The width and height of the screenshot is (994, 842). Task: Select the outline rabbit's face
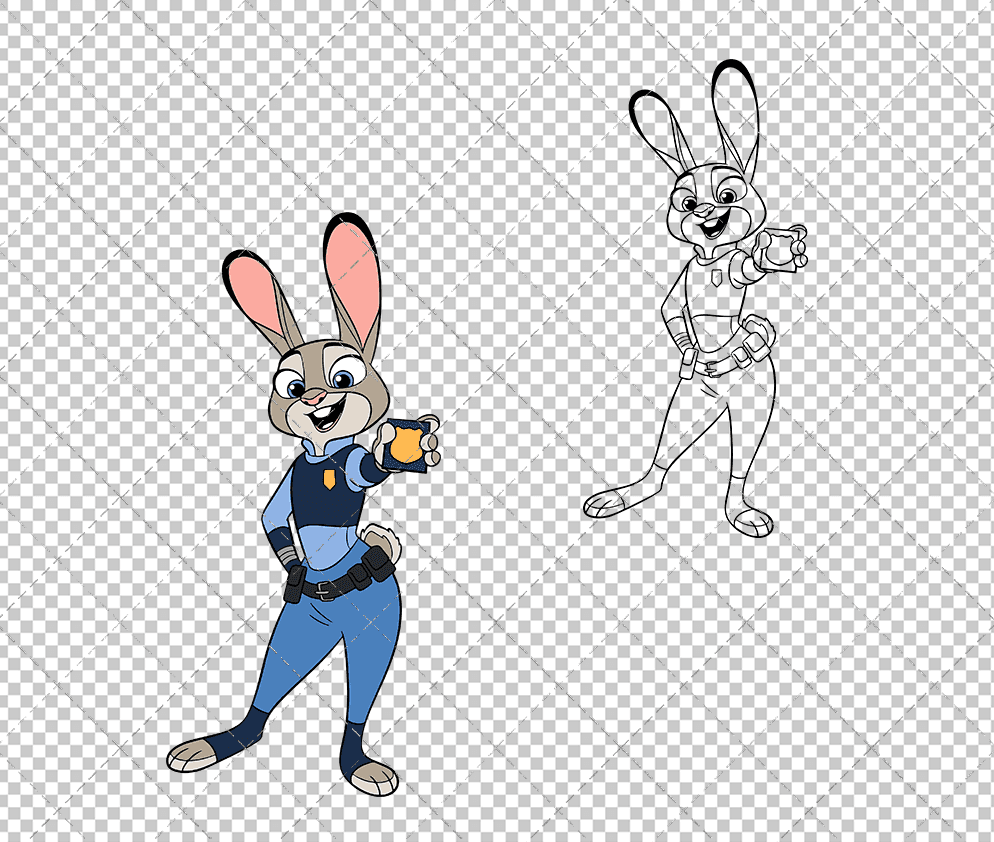(x=714, y=205)
